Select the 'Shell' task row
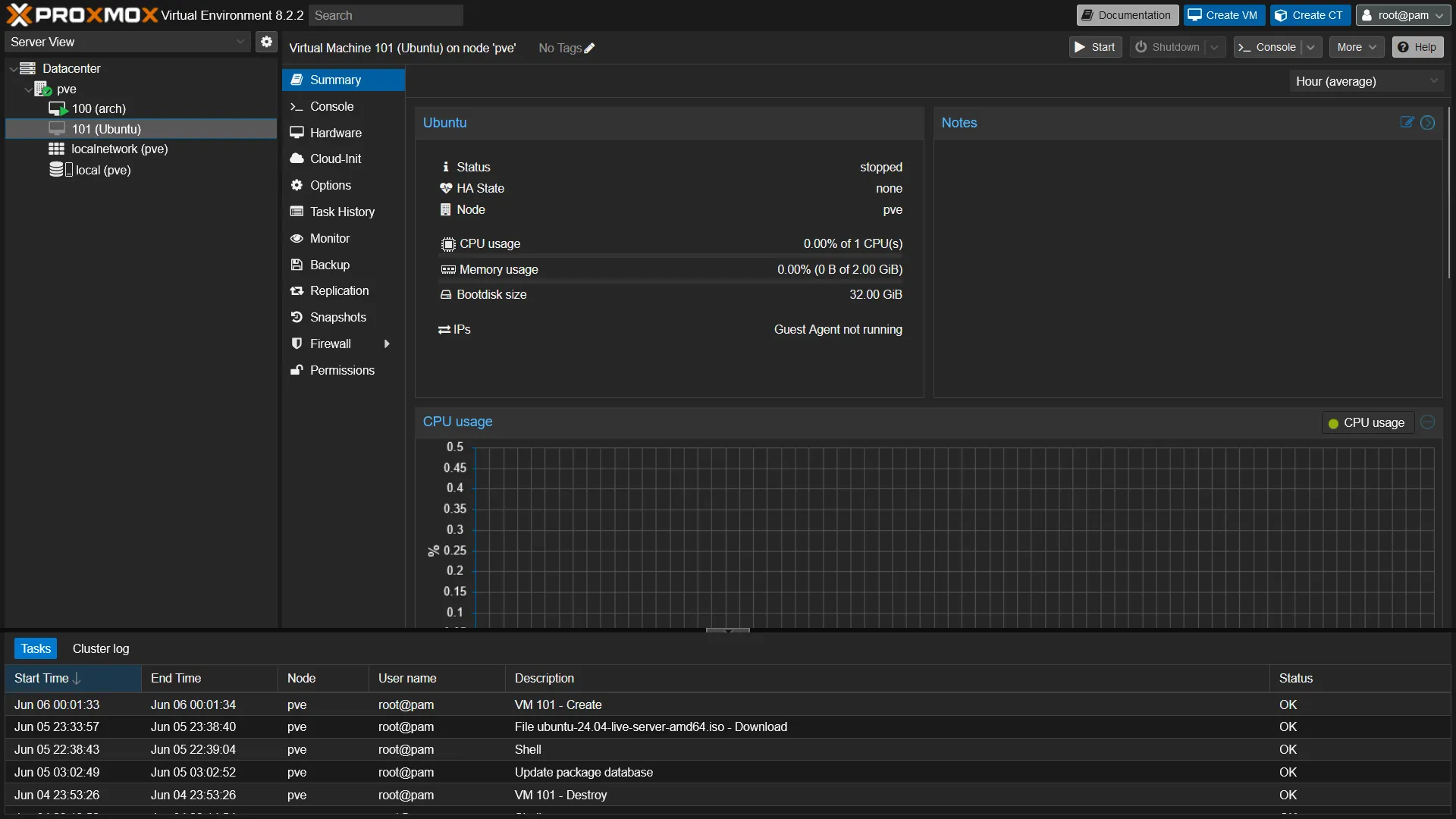The image size is (1456, 819). click(x=728, y=749)
